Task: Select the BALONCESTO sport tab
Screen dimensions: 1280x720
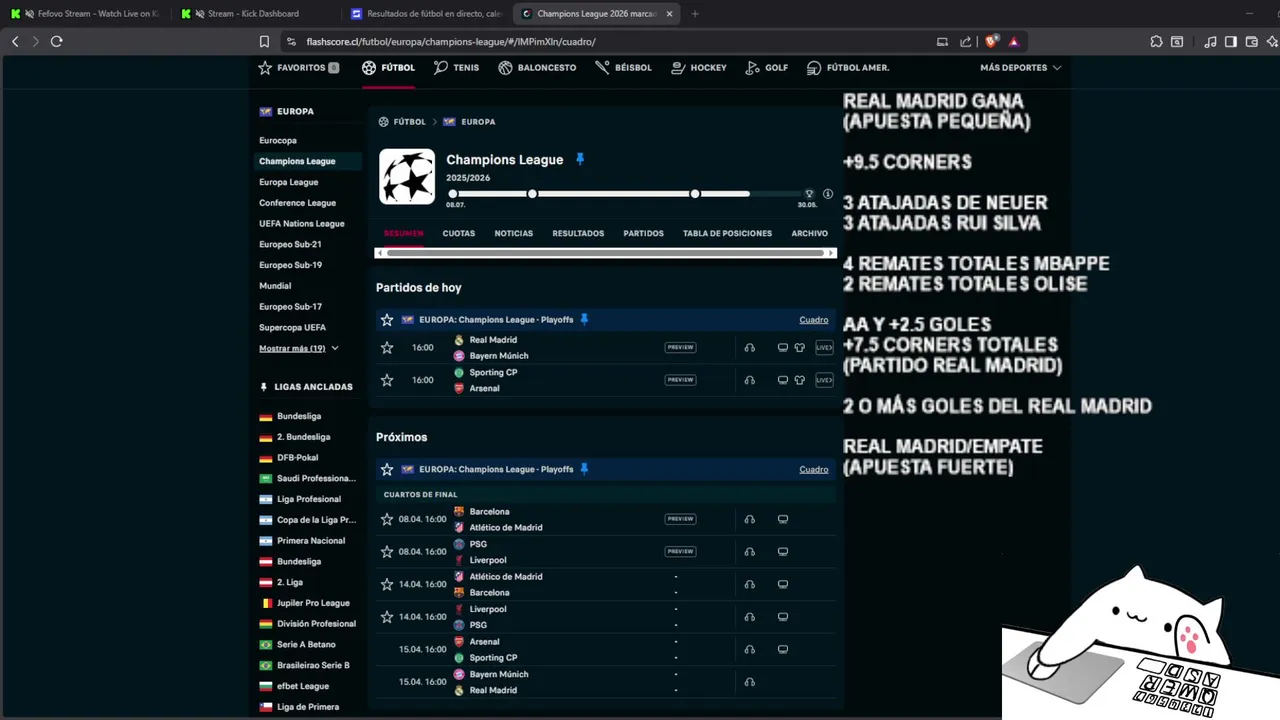Action: coord(537,68)
